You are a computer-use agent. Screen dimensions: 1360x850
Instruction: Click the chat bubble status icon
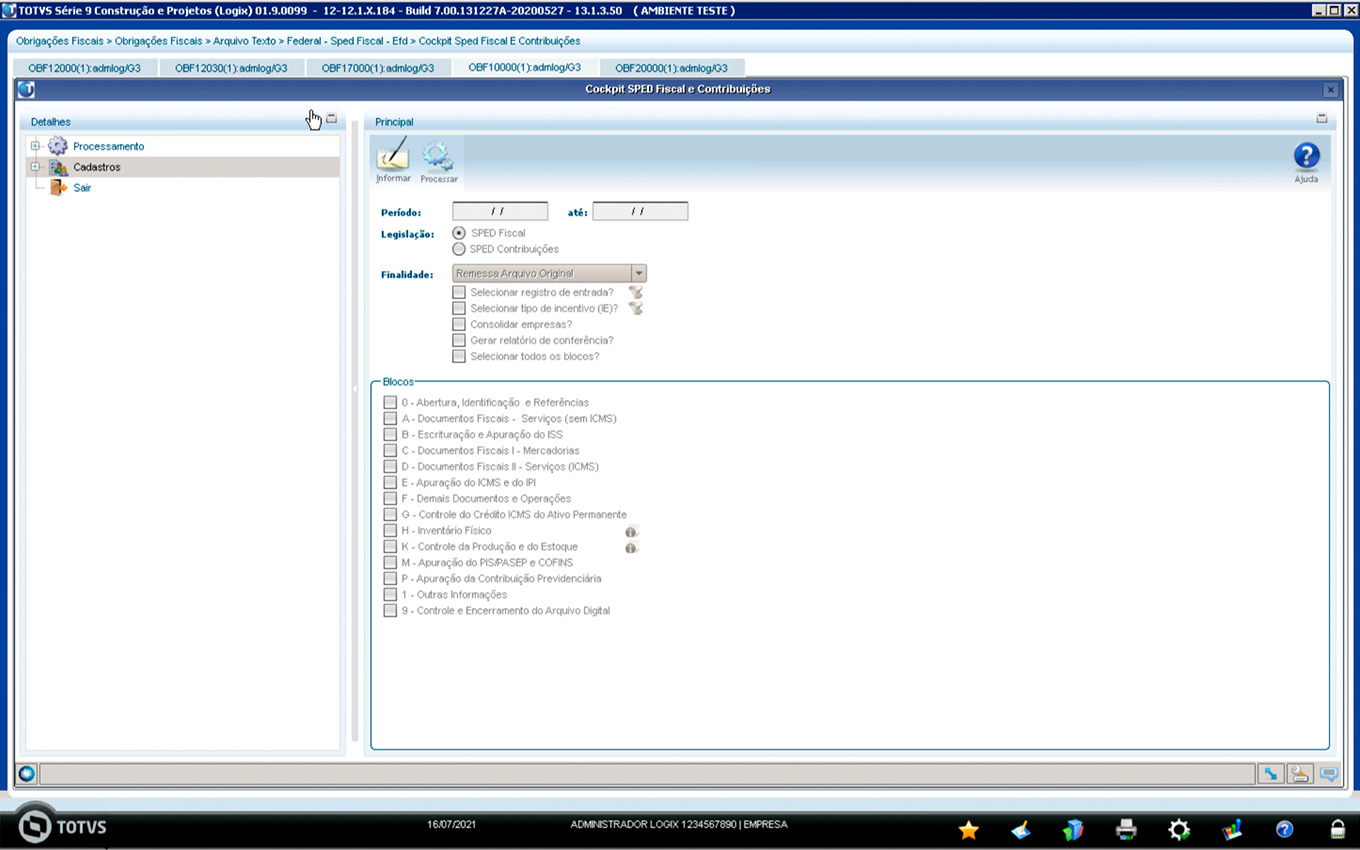pyautogui.click(x=1328, y=773)
